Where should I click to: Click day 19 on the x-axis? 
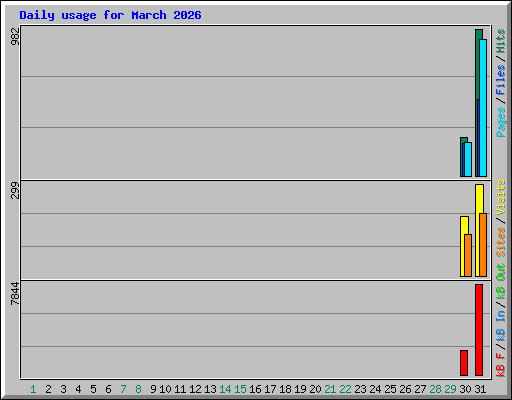point(300,389)
